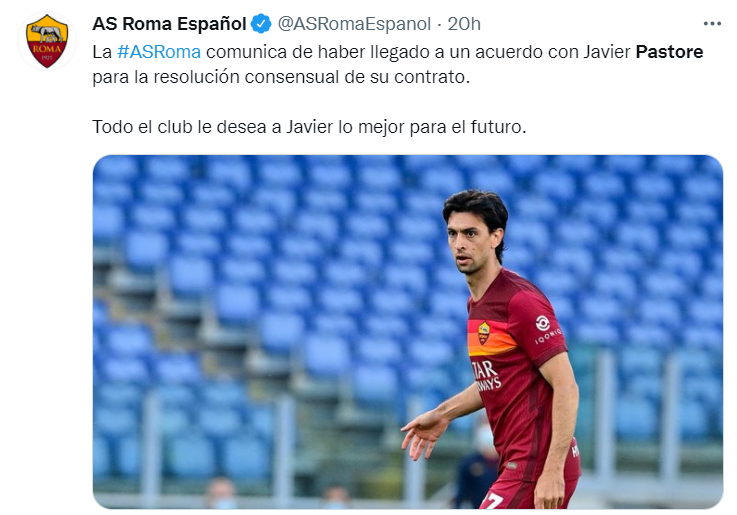The image size is (737, 515).
Task: Click the airline sponsor text on shirt
Action: pyautogui.click(x=487, y=375)
